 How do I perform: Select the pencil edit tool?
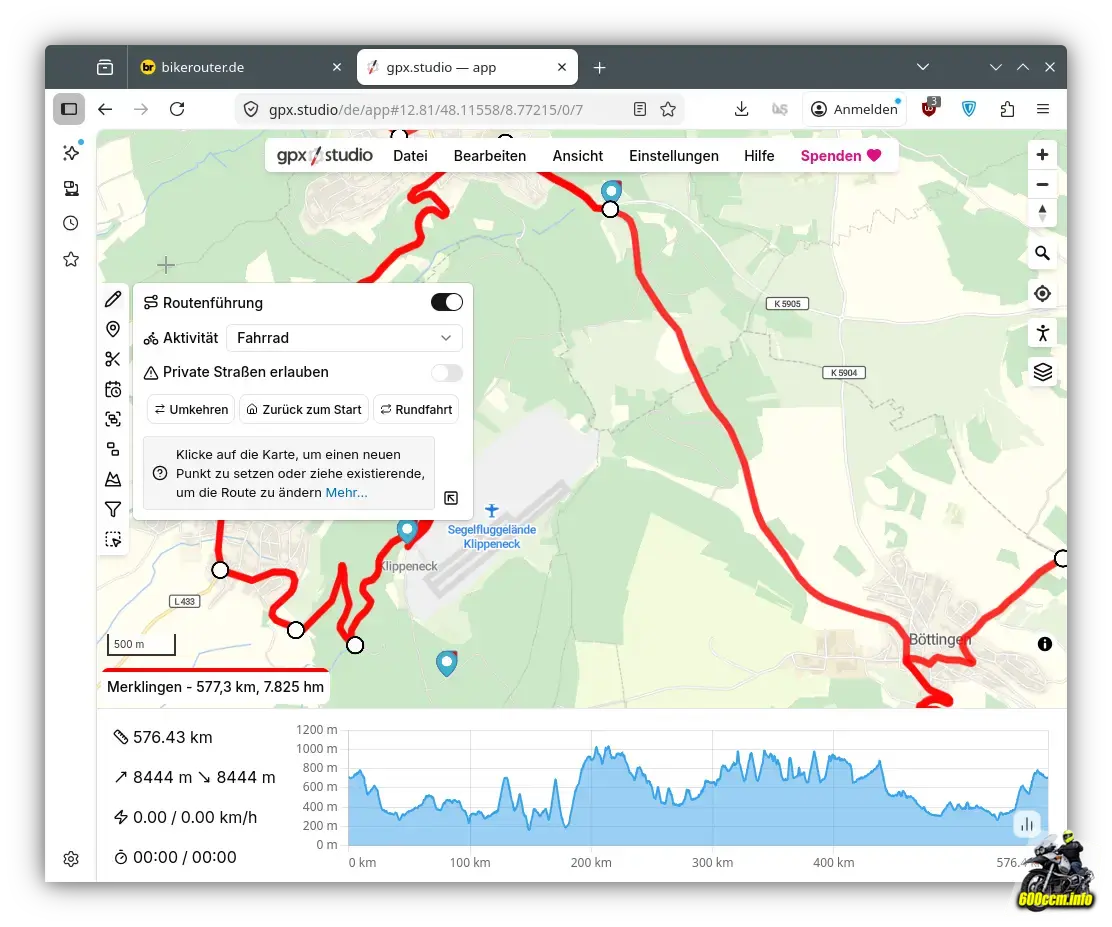coord(113,299)
